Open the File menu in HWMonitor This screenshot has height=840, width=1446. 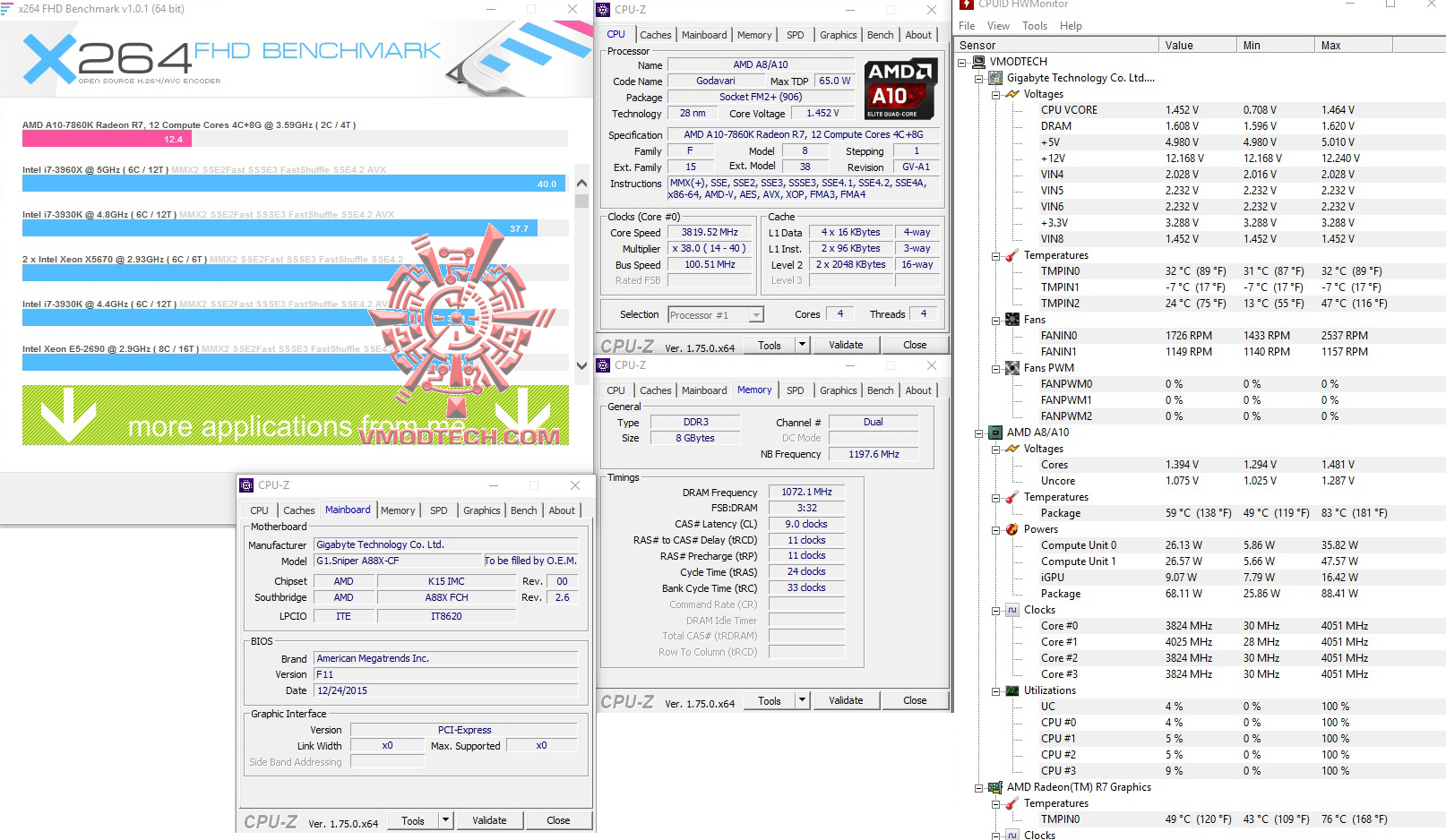[x=968, y=26]
